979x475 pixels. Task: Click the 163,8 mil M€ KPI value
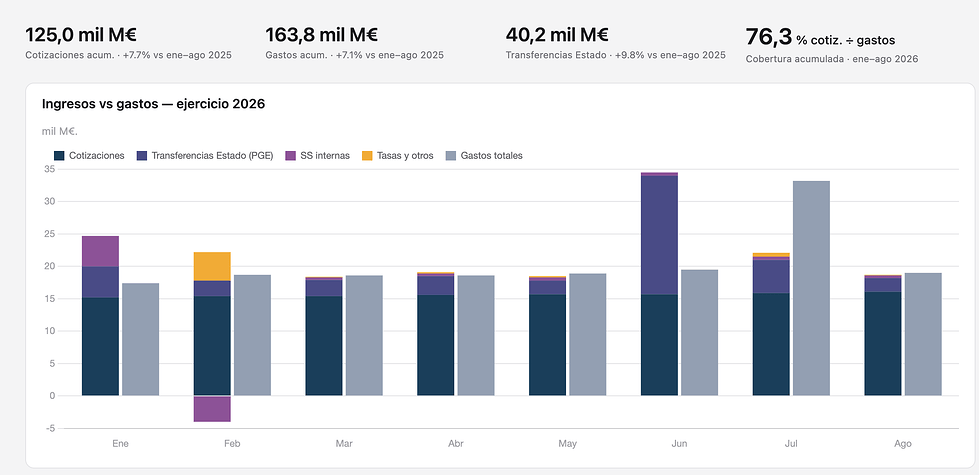tap(322, 35)
